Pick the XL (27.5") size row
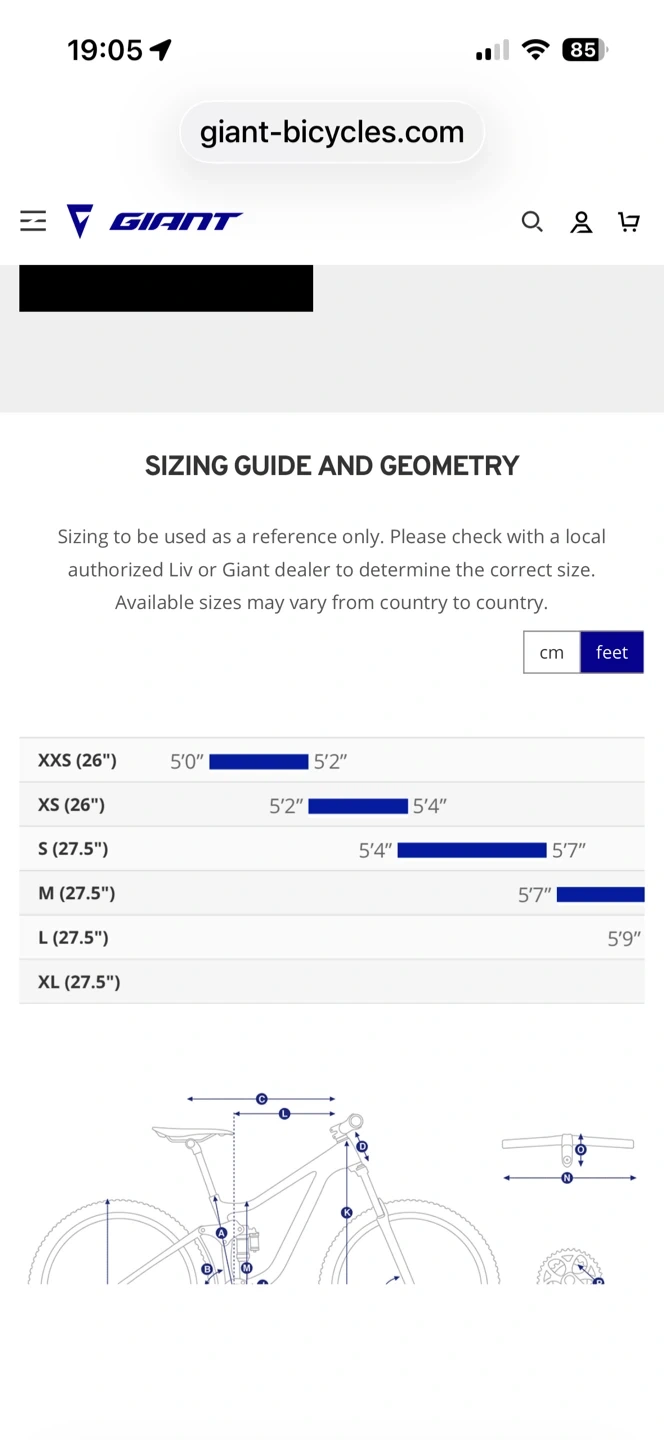 [332, 981]
